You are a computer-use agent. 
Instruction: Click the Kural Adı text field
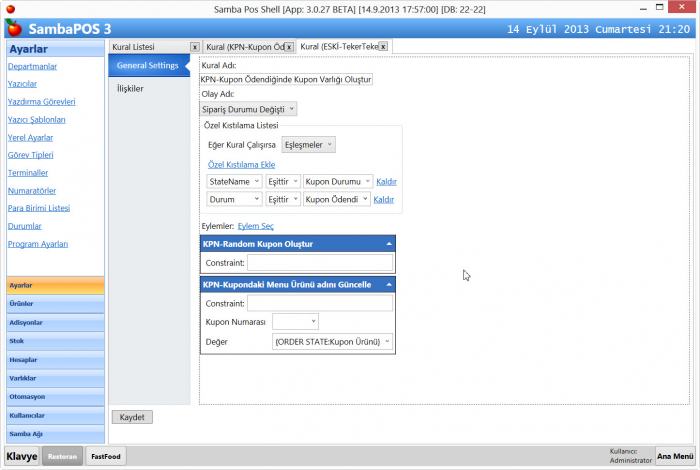pyautogui.click(x=286, y=79)
